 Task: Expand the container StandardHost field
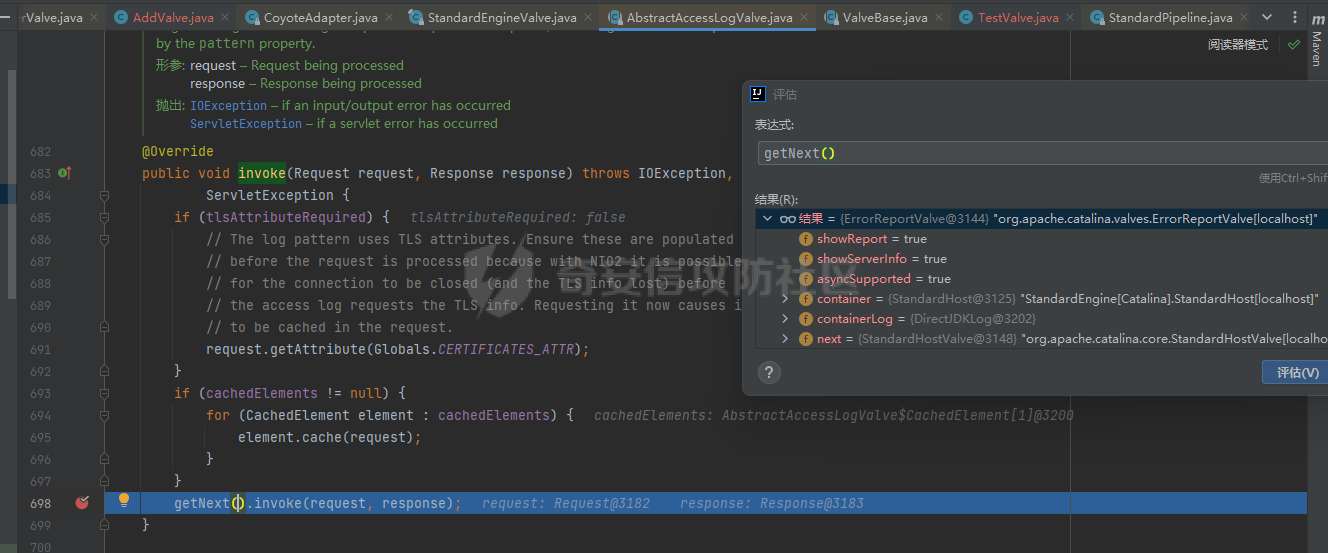click(785, 299)
